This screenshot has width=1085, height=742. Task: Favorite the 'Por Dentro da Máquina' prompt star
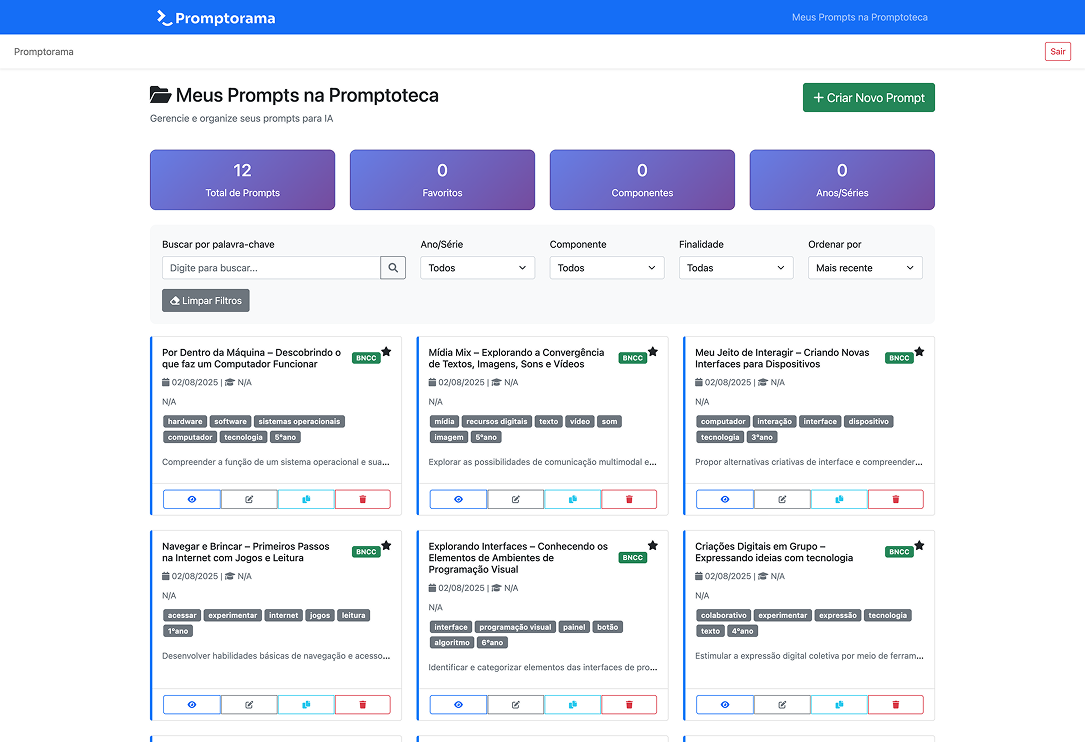coord(386,352)
